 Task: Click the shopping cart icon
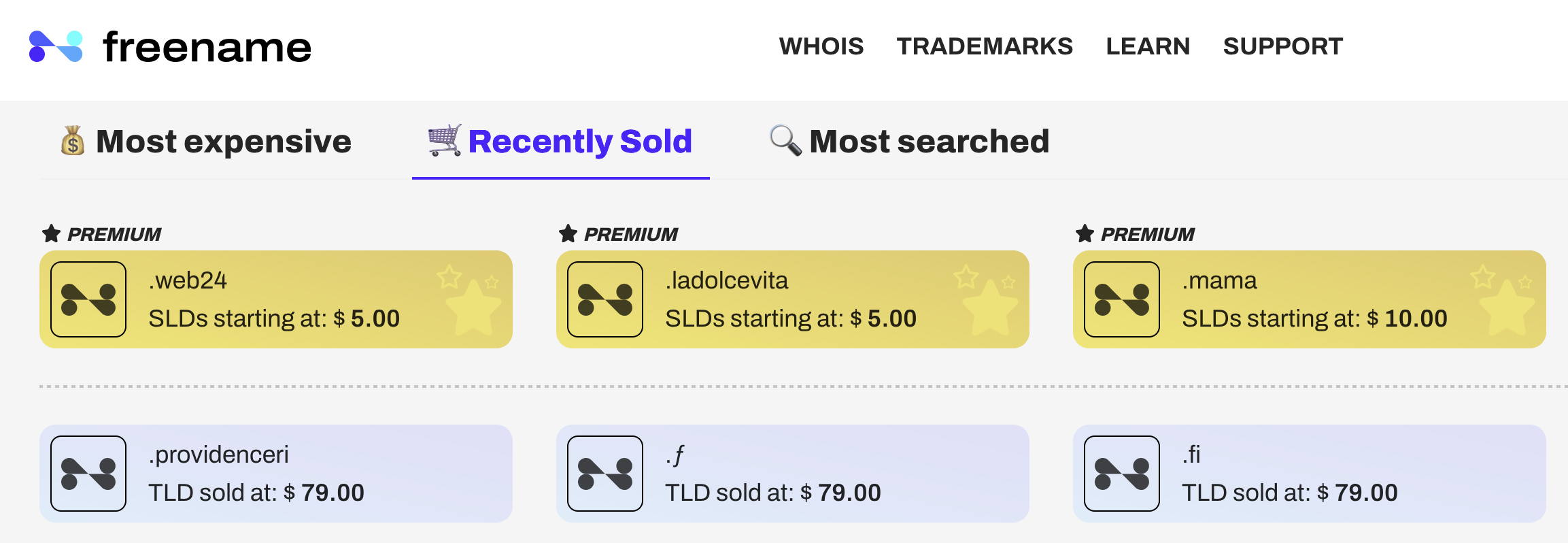coord(445,140)
